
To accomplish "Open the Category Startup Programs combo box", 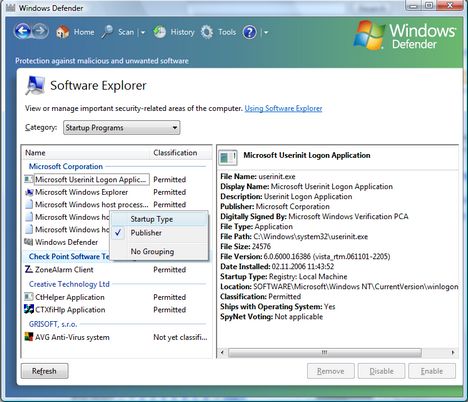I will (x=122, y=128).
